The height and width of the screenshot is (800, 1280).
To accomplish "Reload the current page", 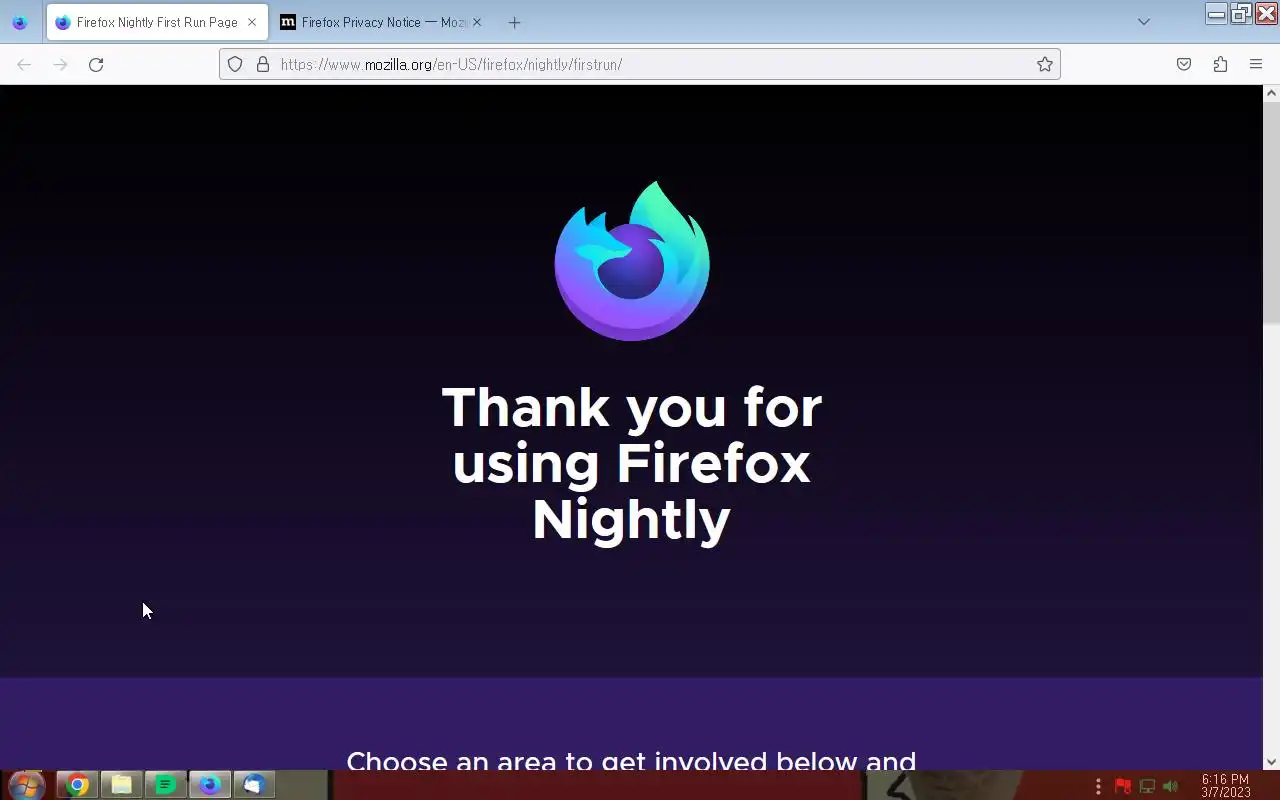I will [96, 64].
